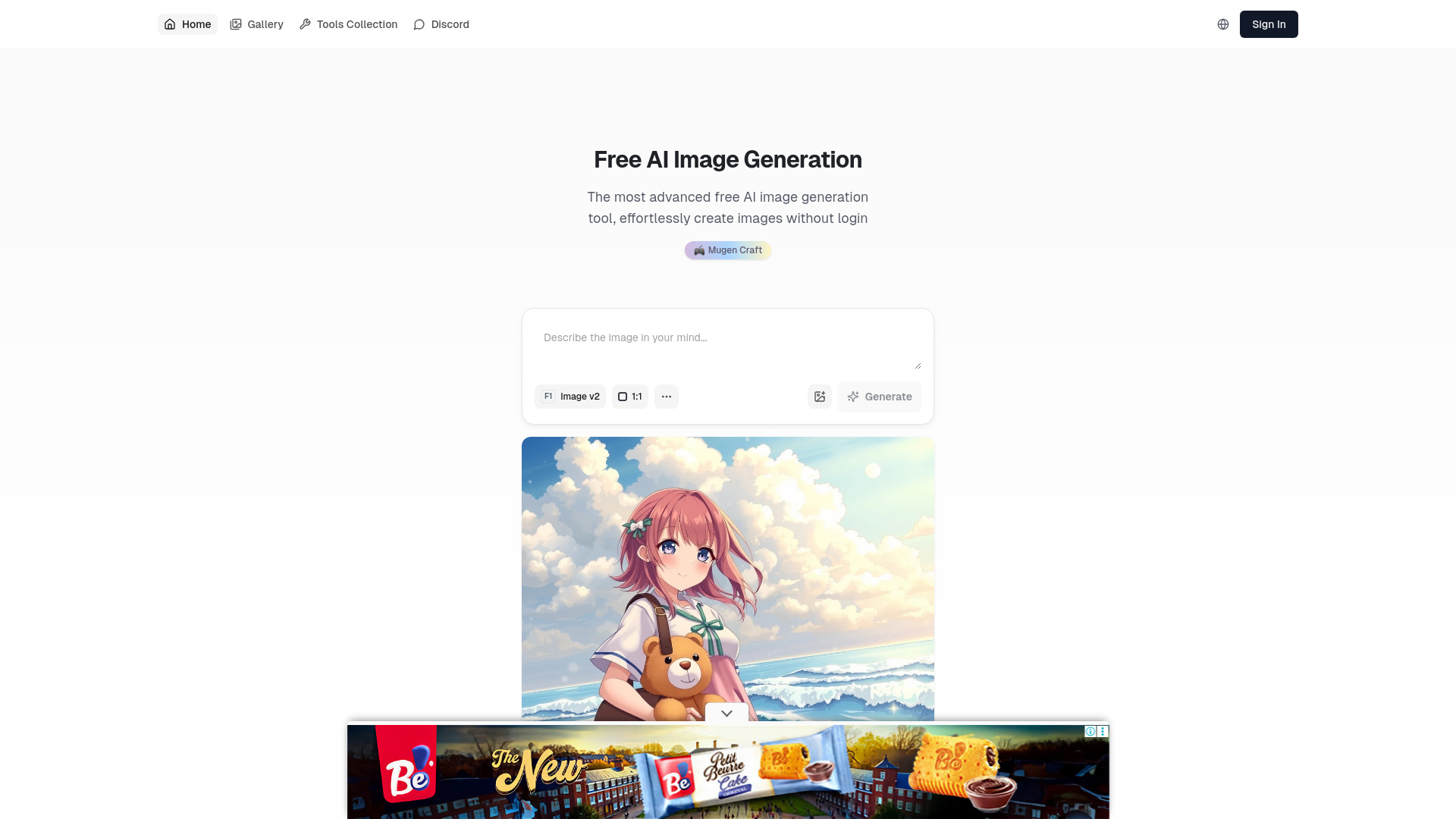Collapse the ad with chevron down
The height and width of the screenshot is (819, 1456).
click(x=726, y=713)
